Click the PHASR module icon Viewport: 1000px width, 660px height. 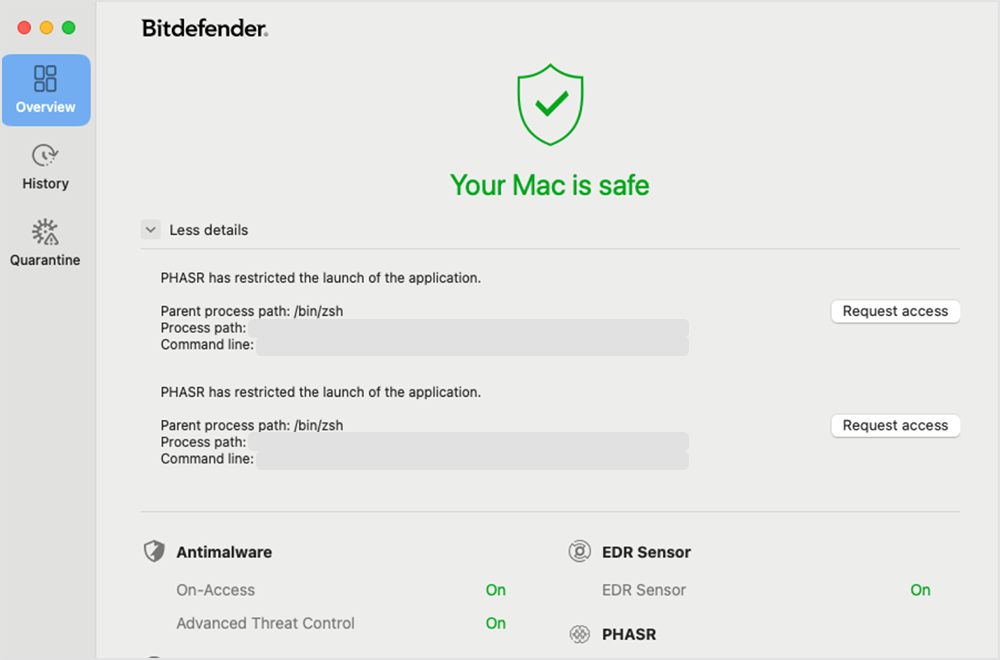coord(579,634)
